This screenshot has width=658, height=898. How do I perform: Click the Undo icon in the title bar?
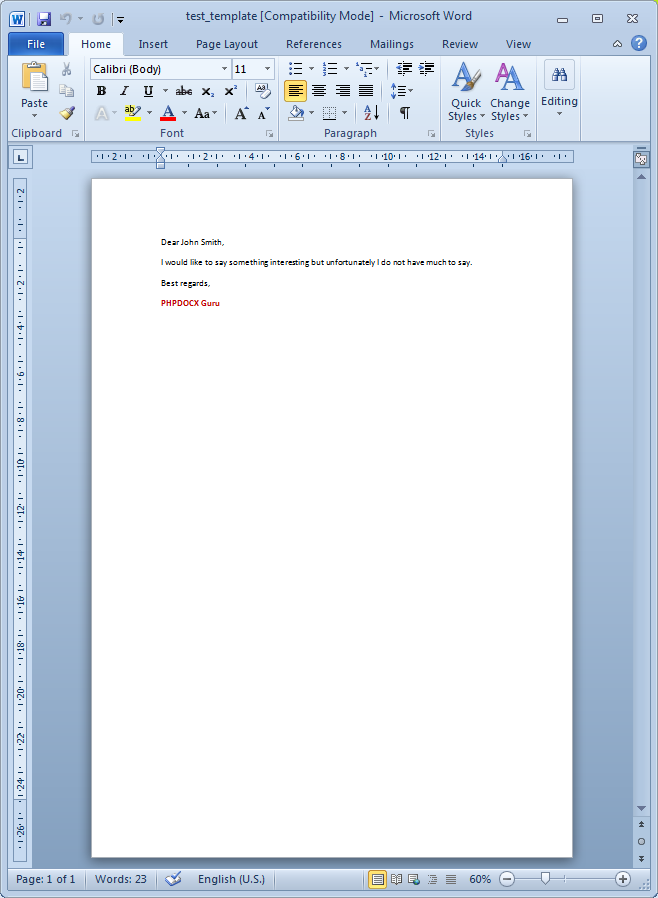(x=66, y=19)
